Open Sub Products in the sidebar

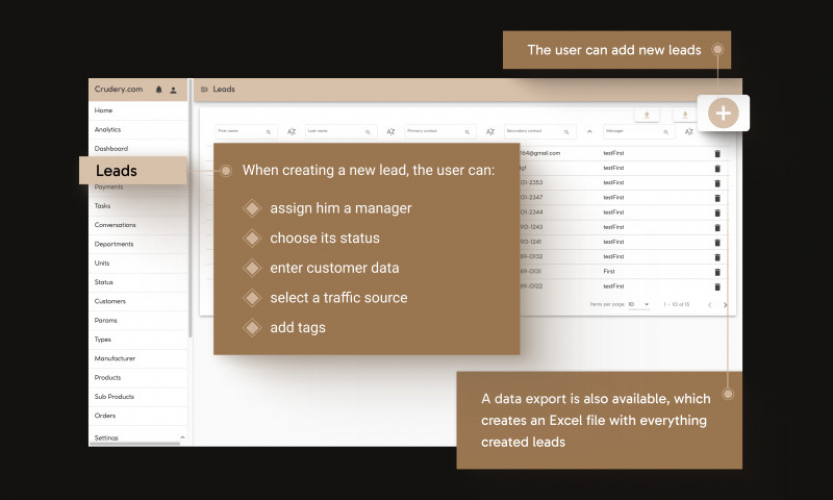(x=138, y=397)
